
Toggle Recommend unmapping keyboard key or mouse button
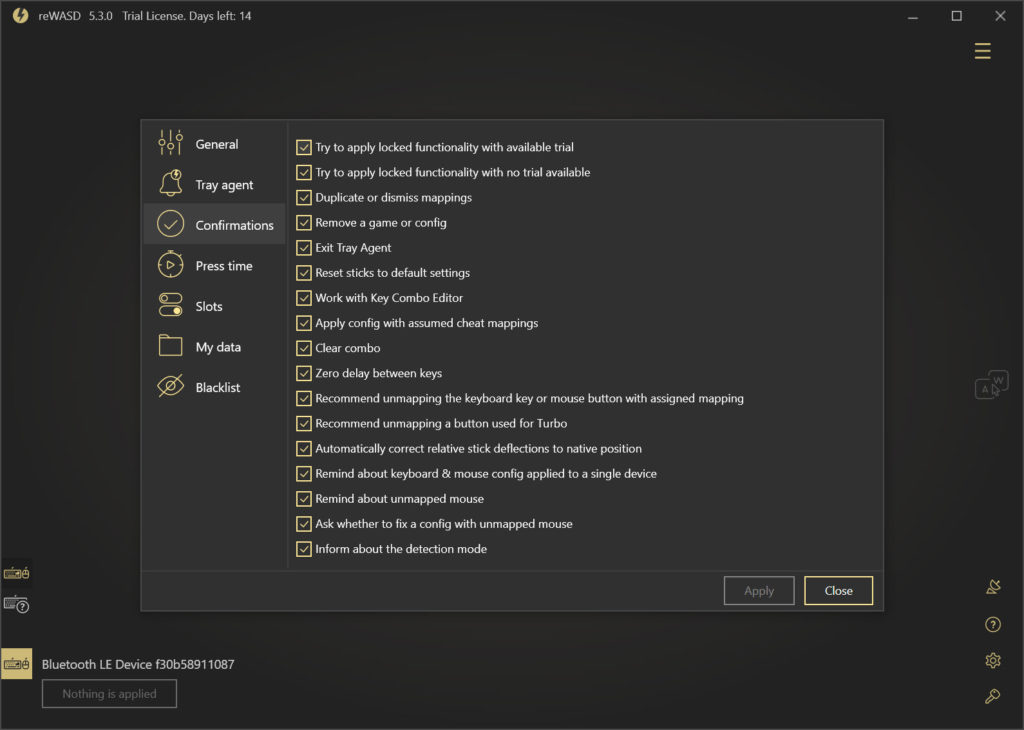[304, 398]
